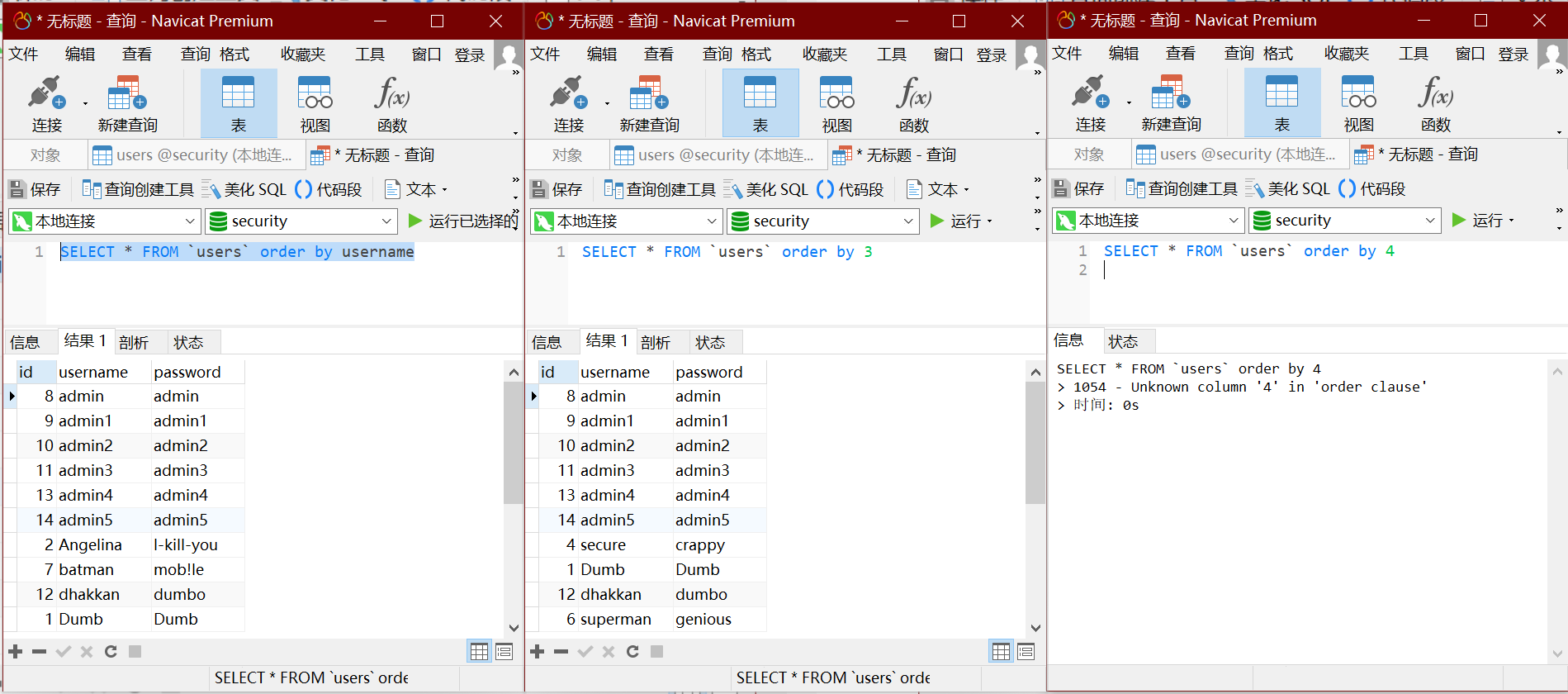Switch to 信息 tab in middle window
This screenshot has height=694, width=1568.
tap(547, 342)
